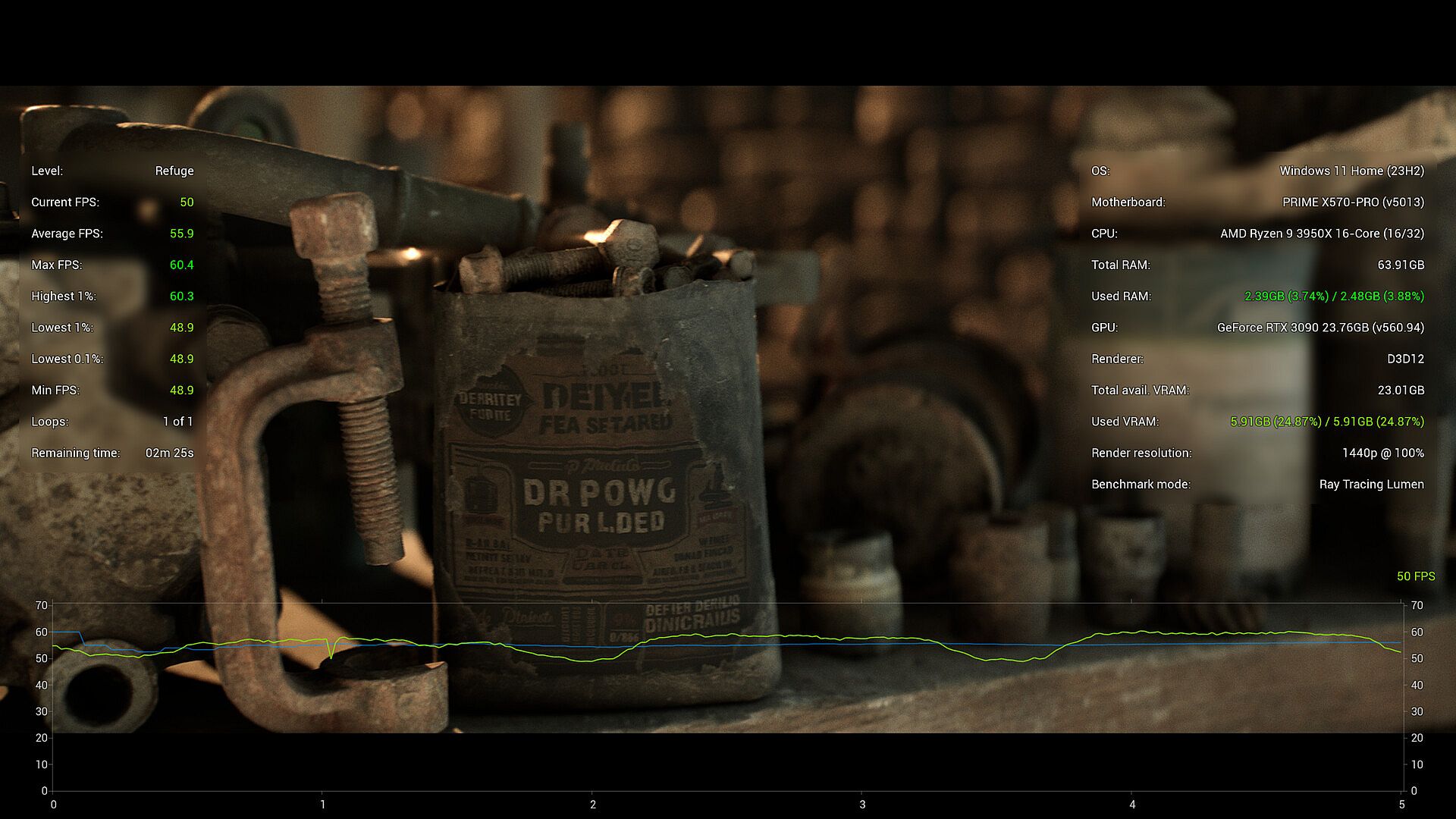
Task: Click the Remaining time 02m 25s
Action: tap(169, 453)
